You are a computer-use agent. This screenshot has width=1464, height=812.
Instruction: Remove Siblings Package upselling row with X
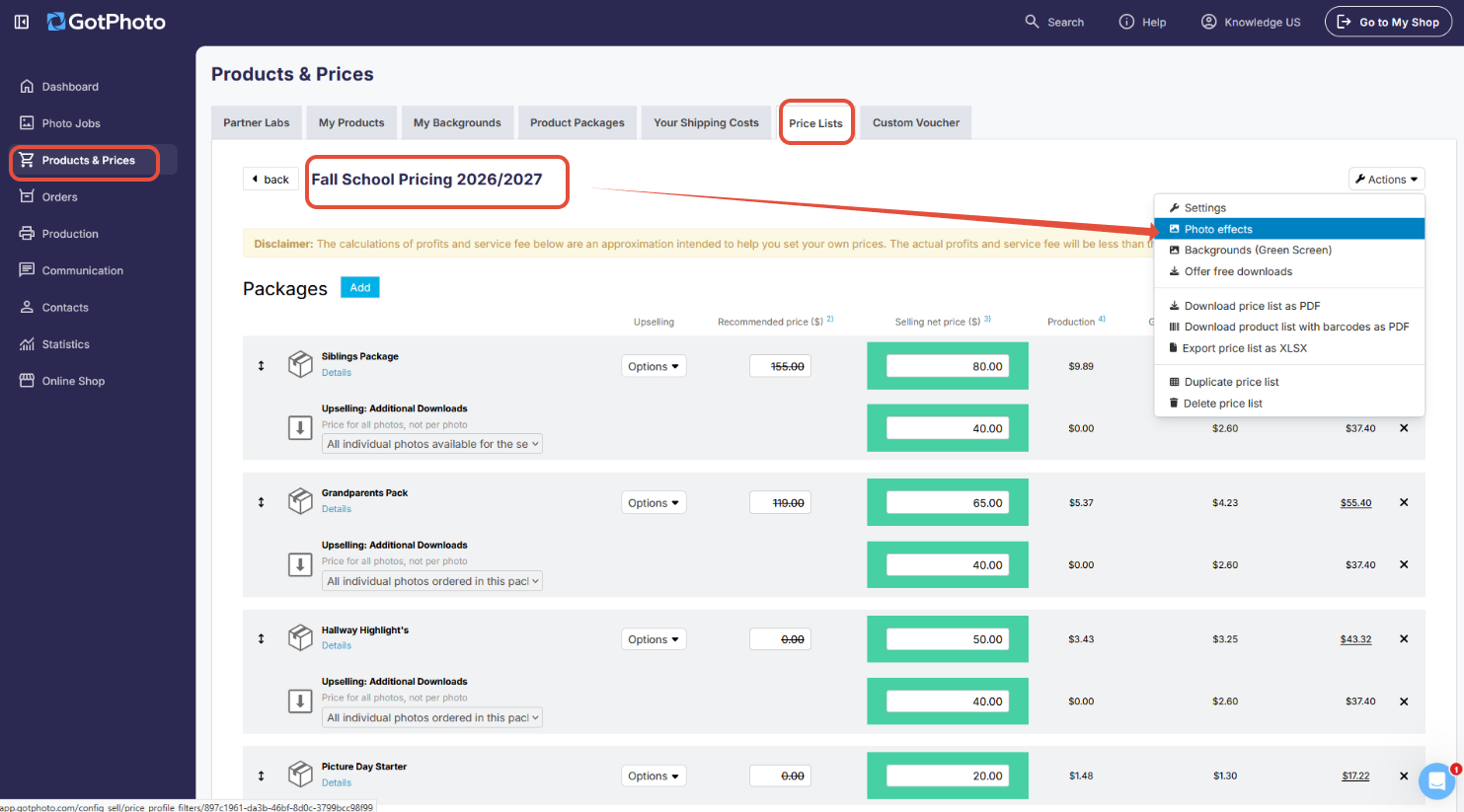1404,428
